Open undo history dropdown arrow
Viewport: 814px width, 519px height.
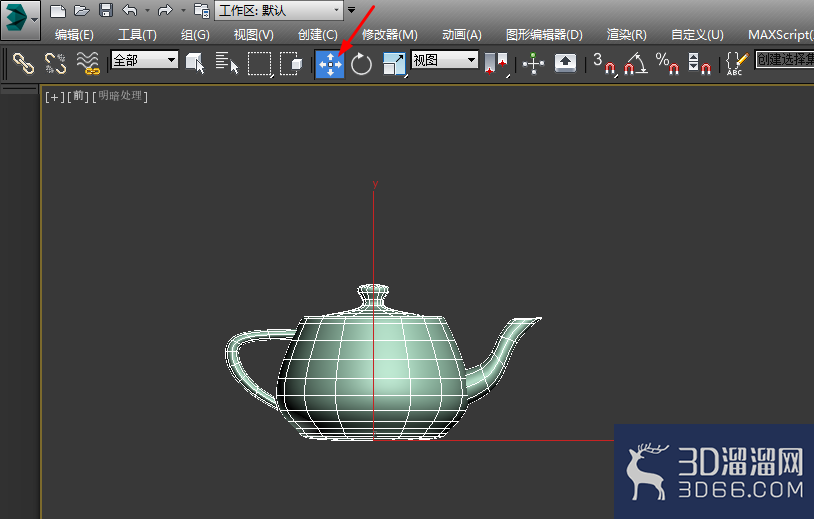(x=147, y=10)
